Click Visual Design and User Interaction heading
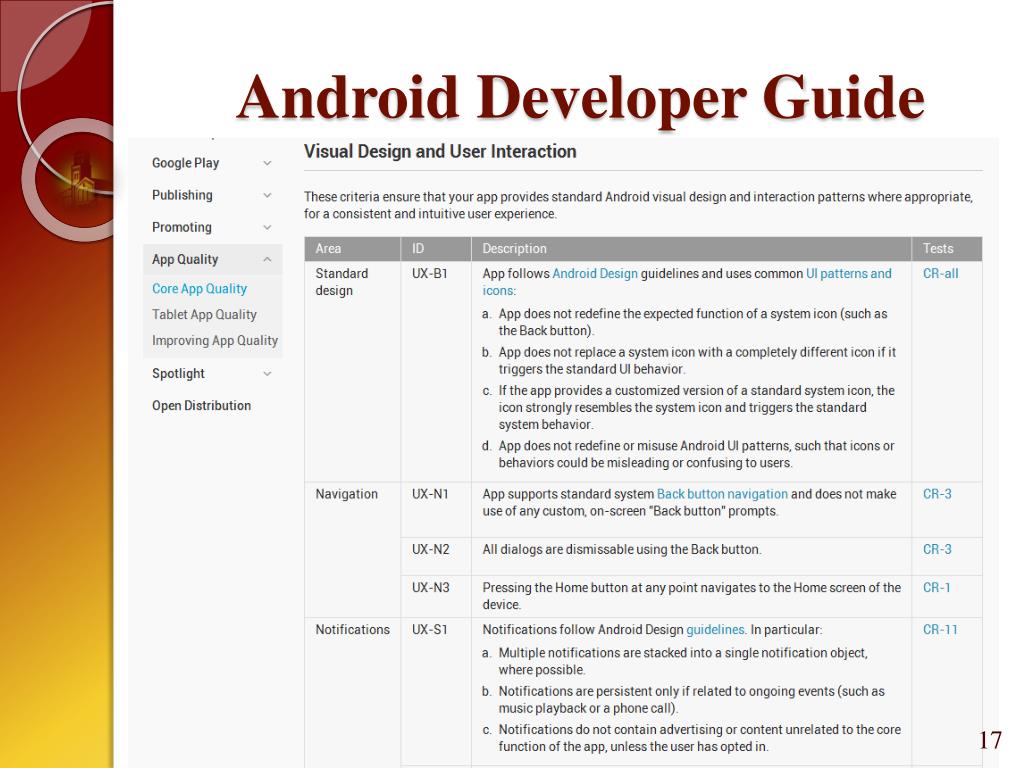This screenshot has height=768, width=1024. (440, 152)
